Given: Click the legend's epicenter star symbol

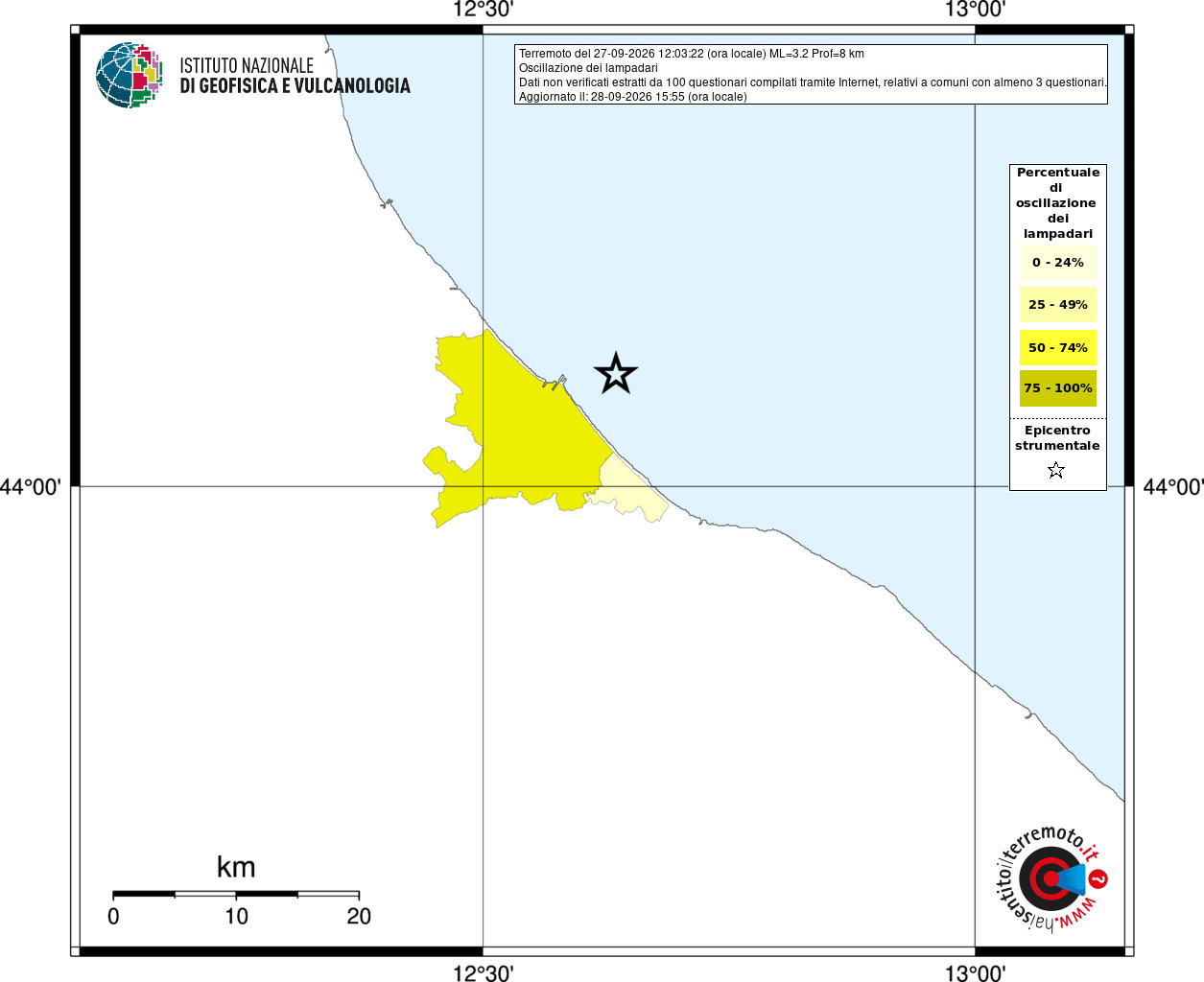Looking at the screenshot, I should click(1056, 470).
